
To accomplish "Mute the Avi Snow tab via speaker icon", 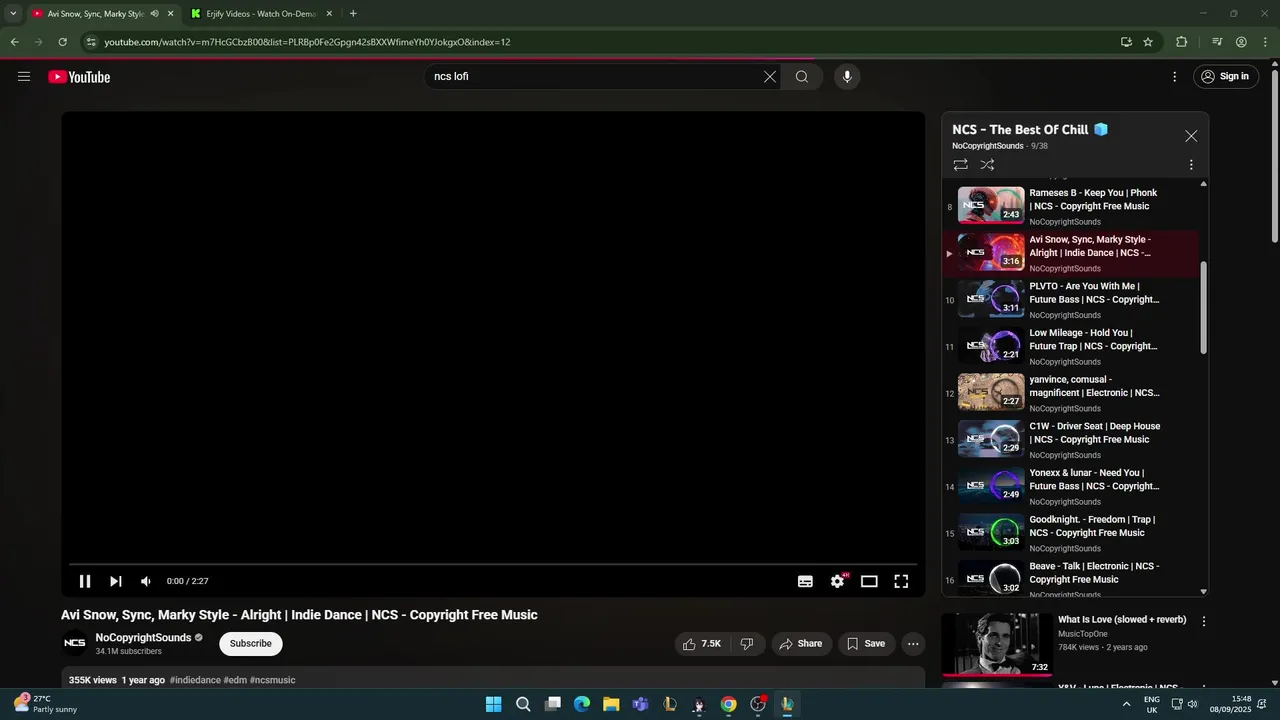I will pos(154,14).
